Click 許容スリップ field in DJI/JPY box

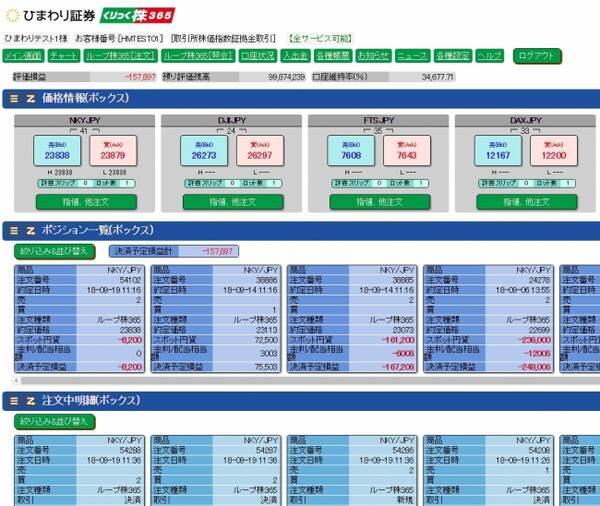[x=232, y=183]
